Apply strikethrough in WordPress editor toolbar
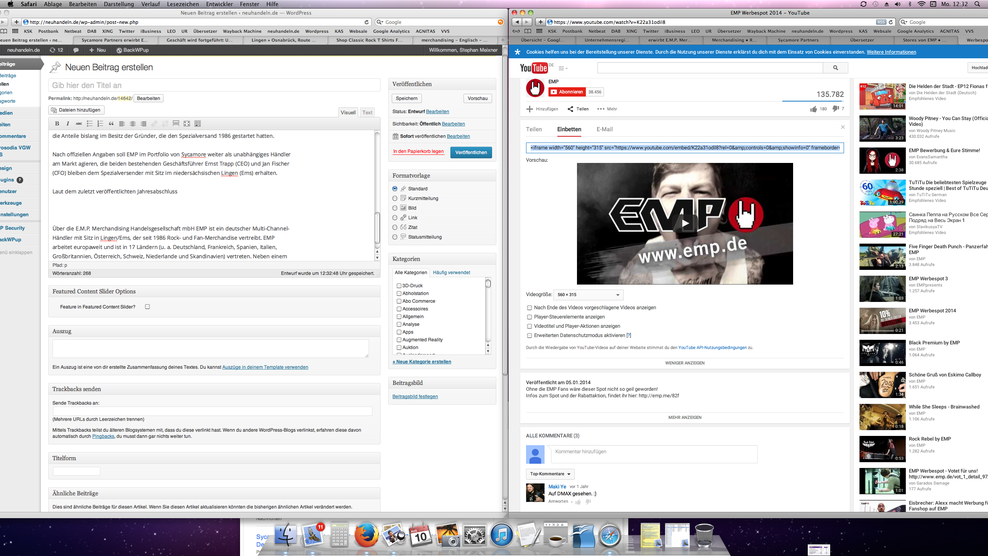This screenshot has width=988, height=556. pyautogui.click(x=79, y=124)
